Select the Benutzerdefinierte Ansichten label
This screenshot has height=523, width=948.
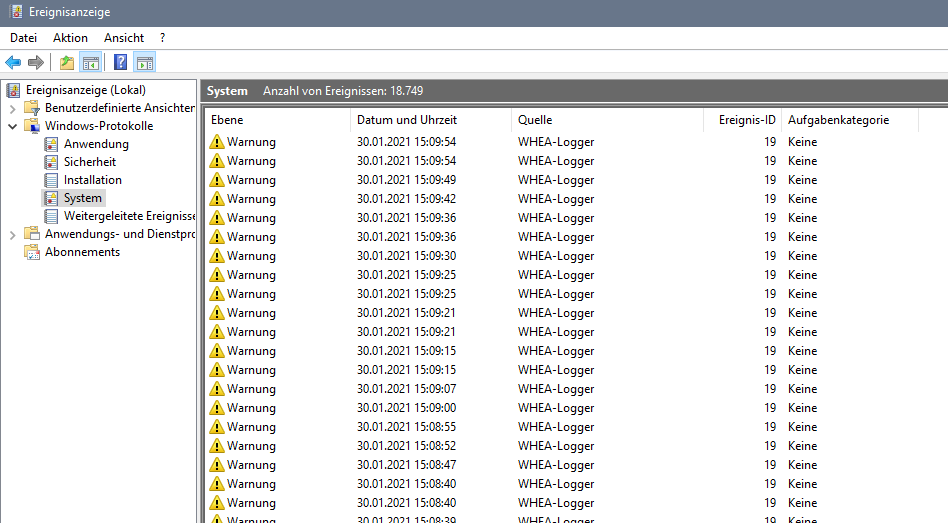120,108
